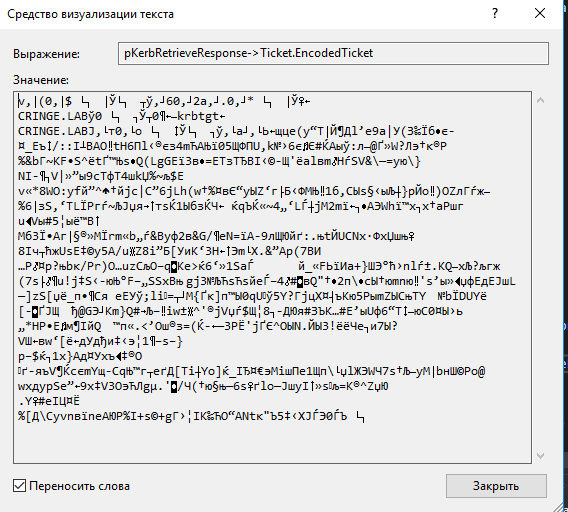Click the last line of the value text

point(191,416)
